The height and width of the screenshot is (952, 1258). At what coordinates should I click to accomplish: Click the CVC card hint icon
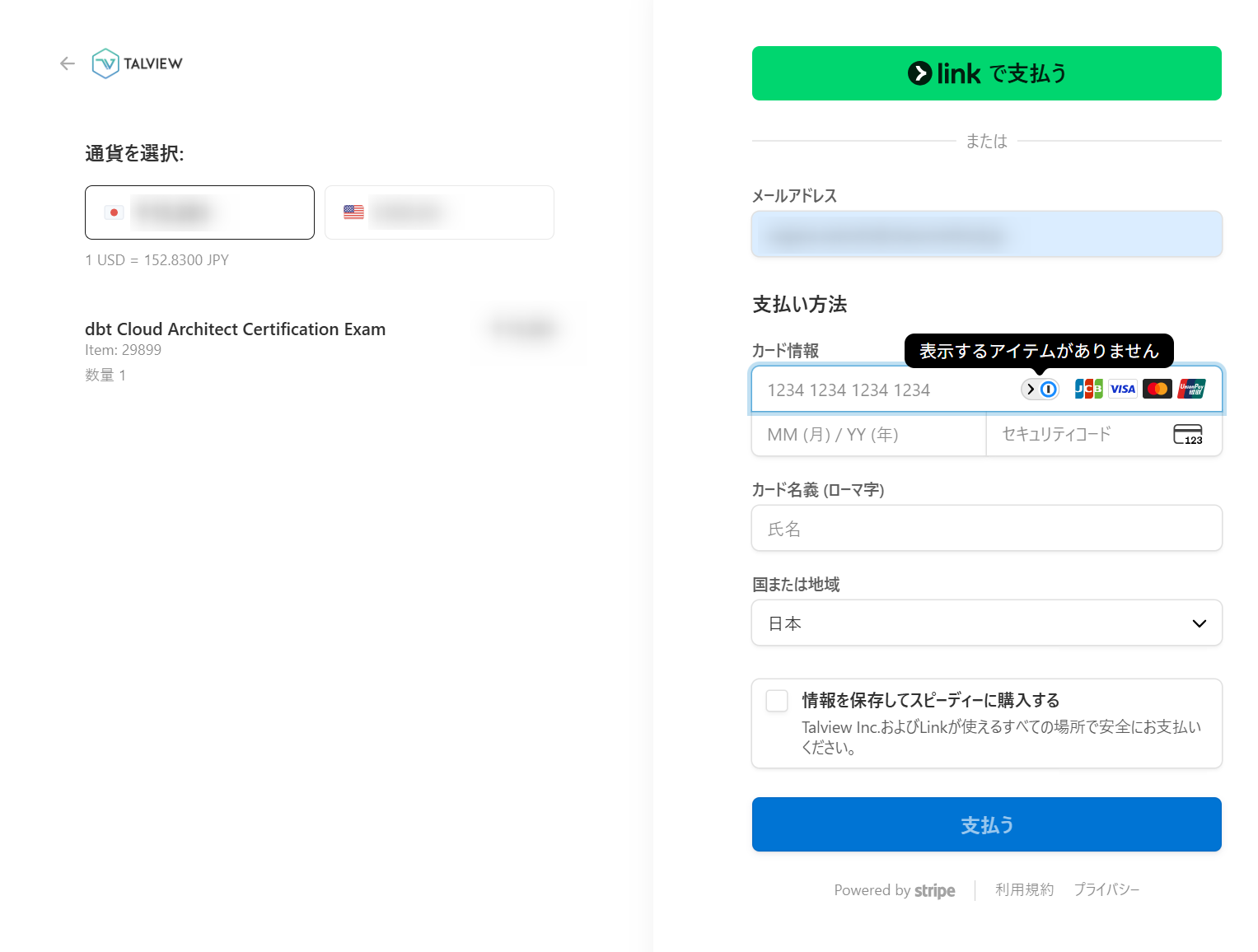pyautogui.click(x=1188, y=435)
